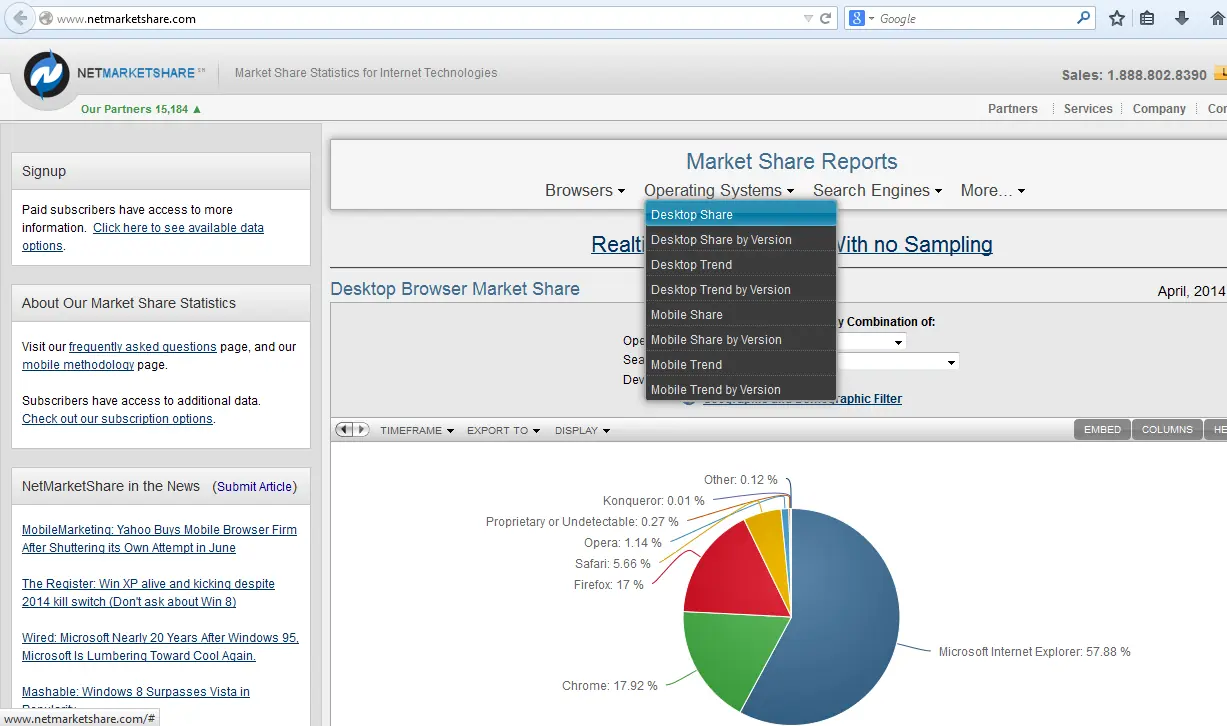
Task: Select Desktop Share by Version entry
Action: pos(741,239)
